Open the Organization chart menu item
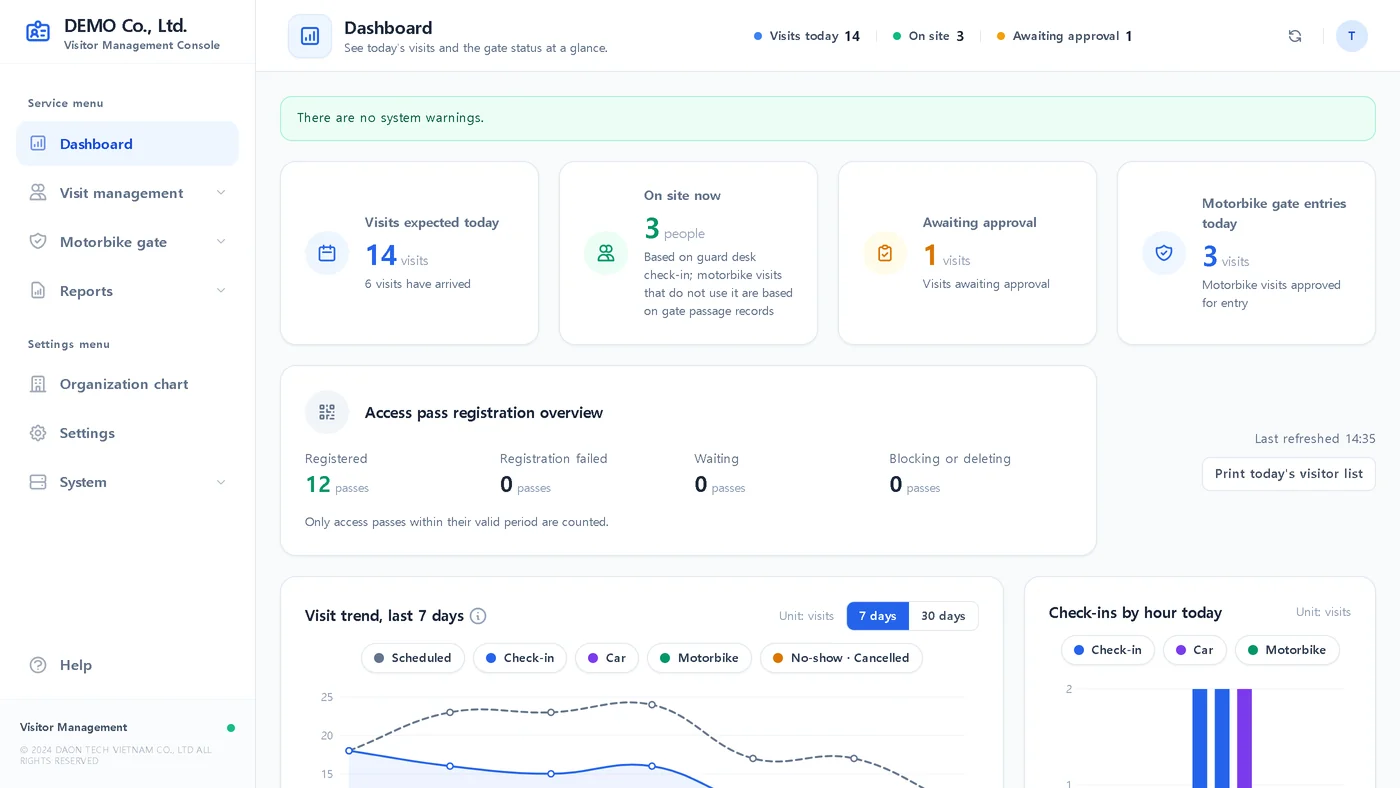Viewport: 1400px width, 788px height. 127,384
